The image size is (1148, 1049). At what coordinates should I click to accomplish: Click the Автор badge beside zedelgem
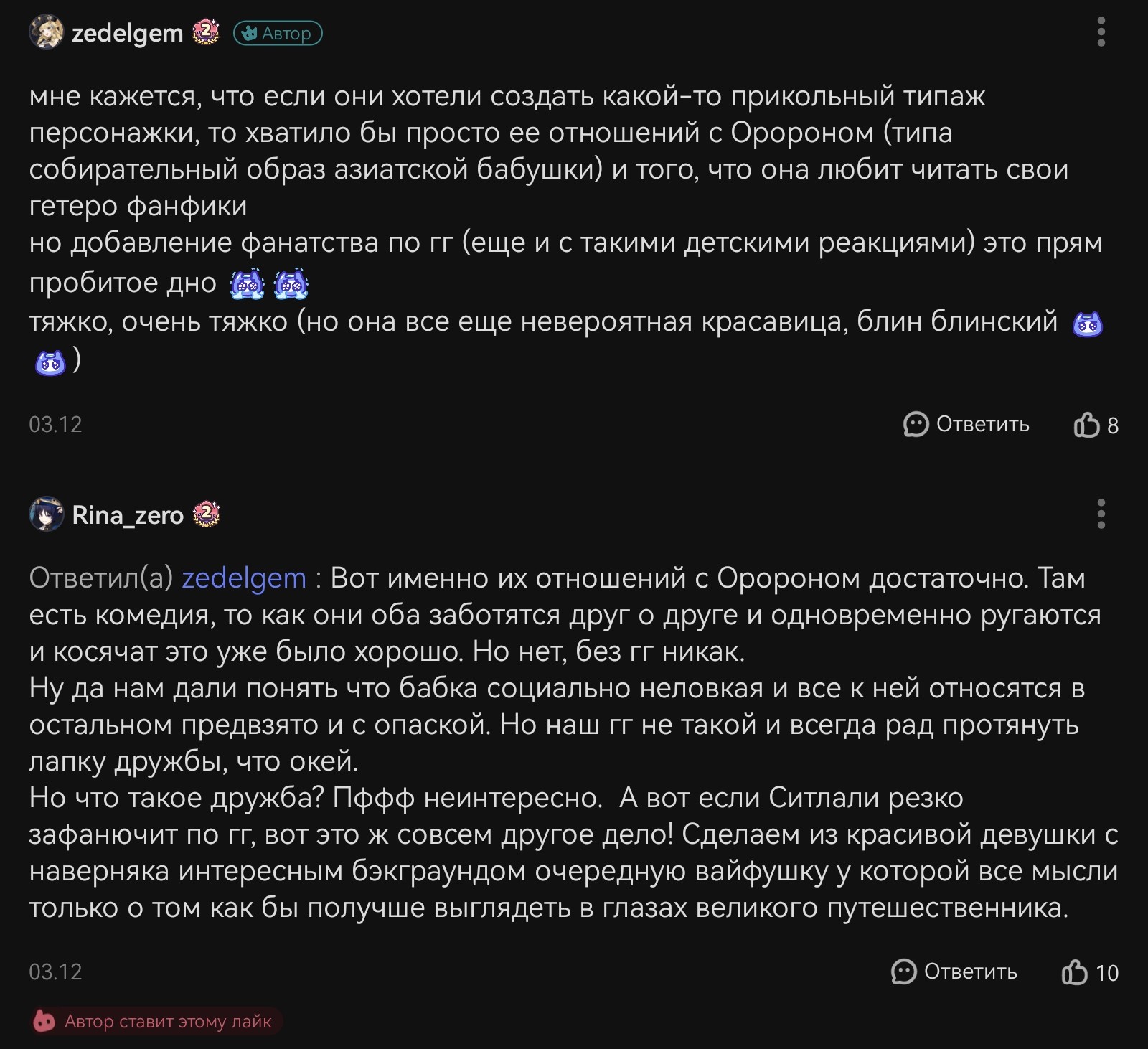click(278, 34)
